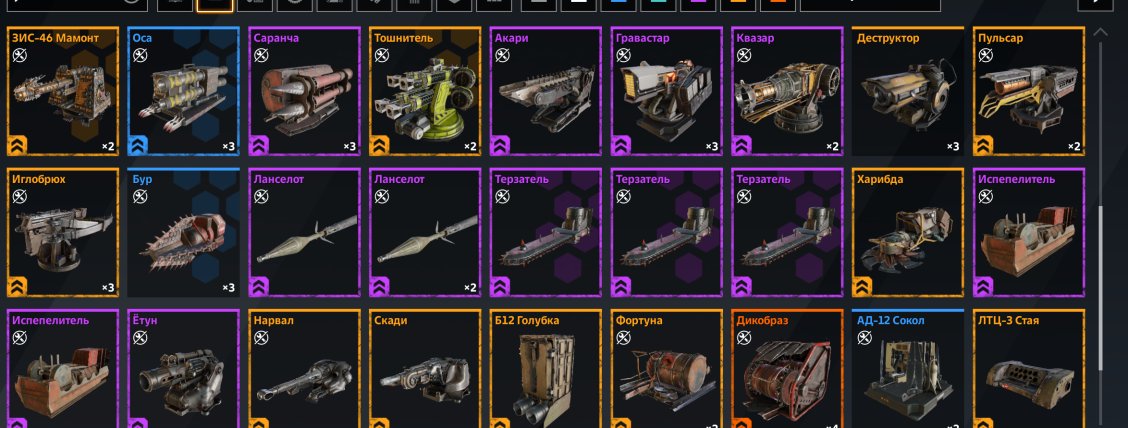Click the crossed-out wrench icon on Саранча
The image size is (1128, 428).
pyautogui.click(x=261, y=55)
